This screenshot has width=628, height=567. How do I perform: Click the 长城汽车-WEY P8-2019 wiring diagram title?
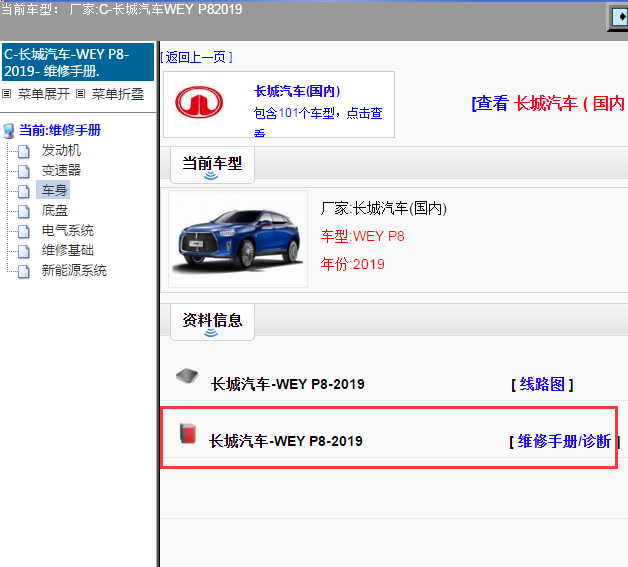288,384
